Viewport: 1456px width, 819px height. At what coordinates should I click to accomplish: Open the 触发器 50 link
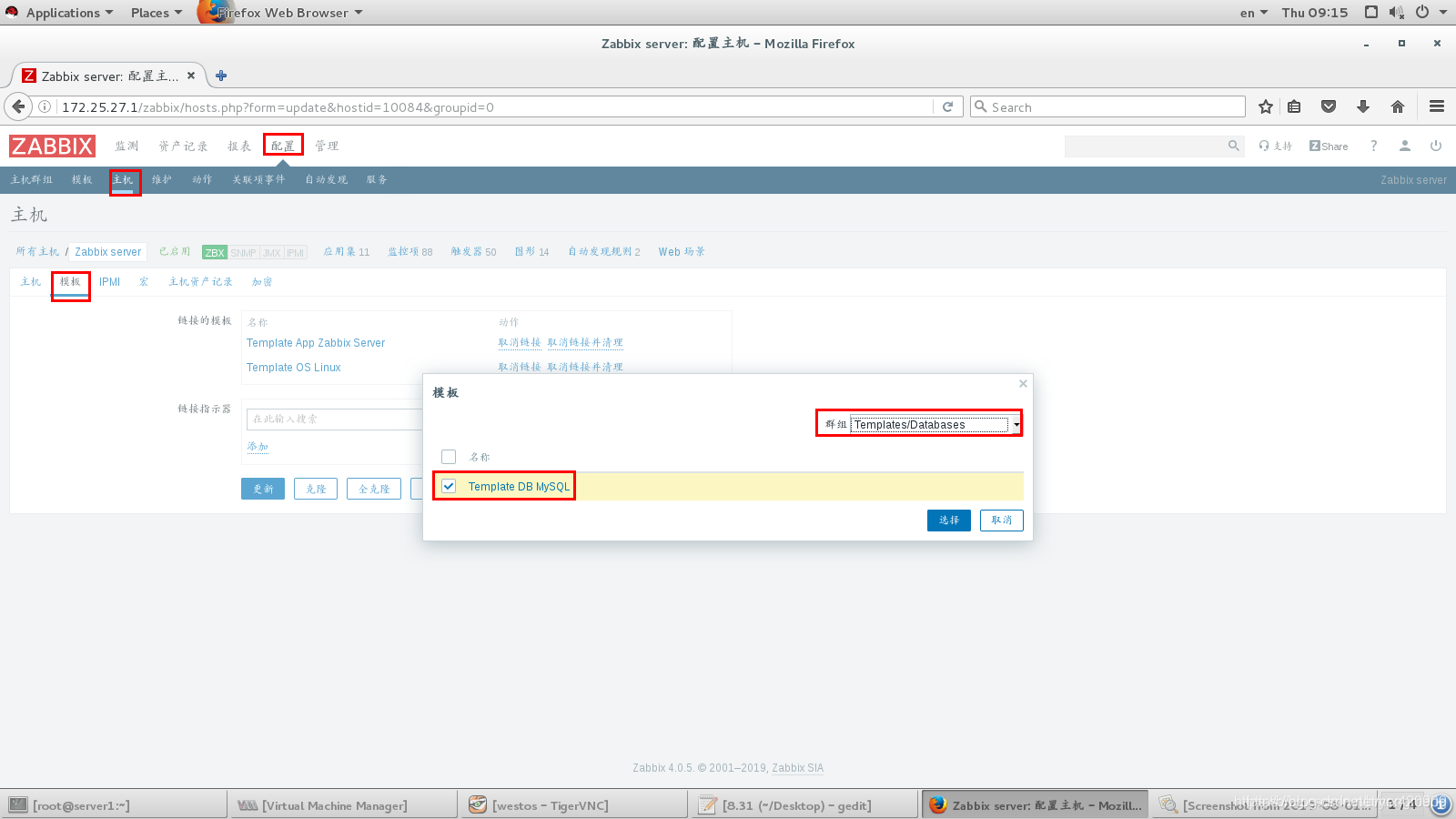pos(474,252)
